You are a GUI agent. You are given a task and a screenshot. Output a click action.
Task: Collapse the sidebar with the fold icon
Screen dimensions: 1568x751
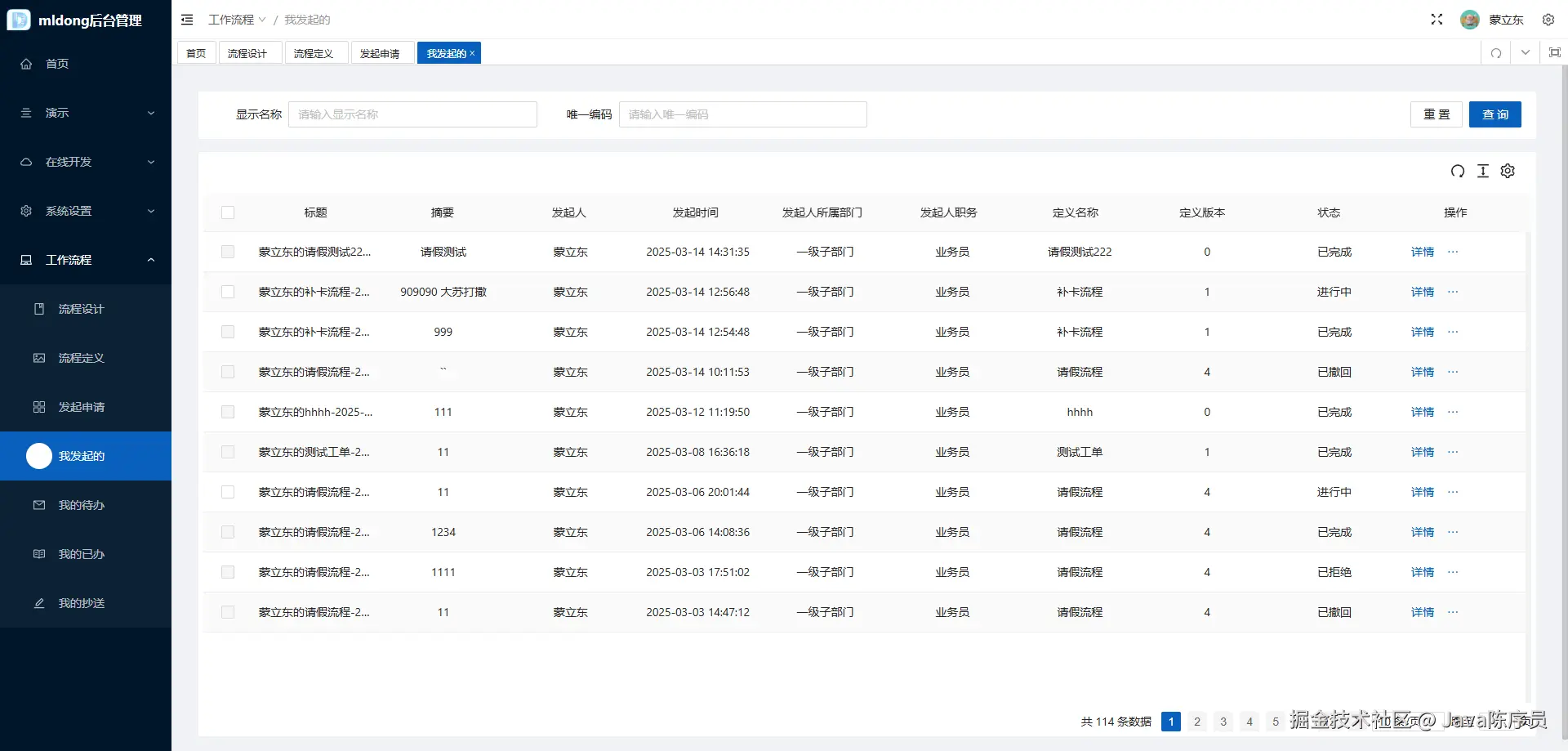tap(187, 20)
